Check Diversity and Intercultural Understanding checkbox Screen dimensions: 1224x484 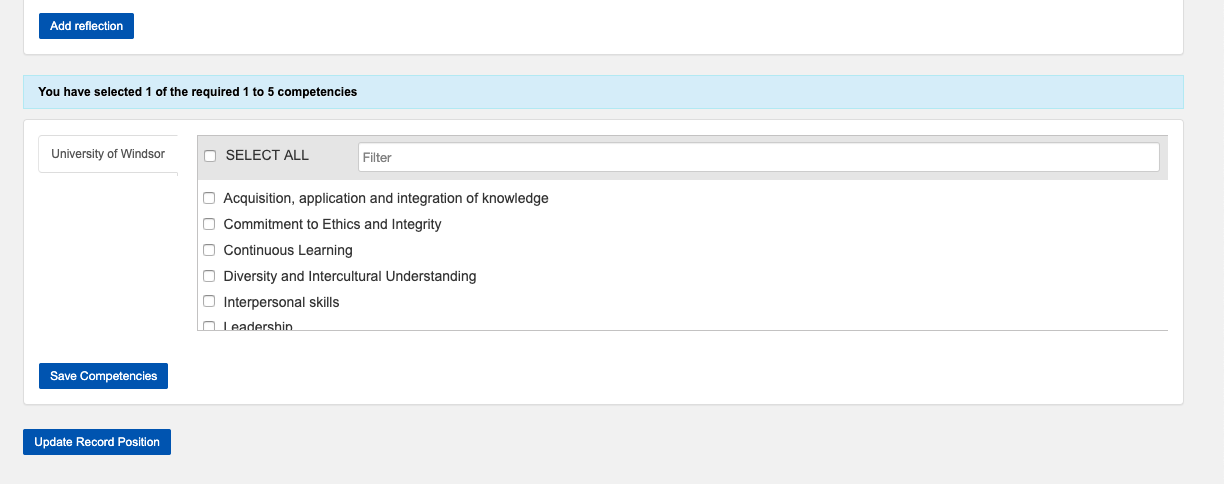coord(210,276)
